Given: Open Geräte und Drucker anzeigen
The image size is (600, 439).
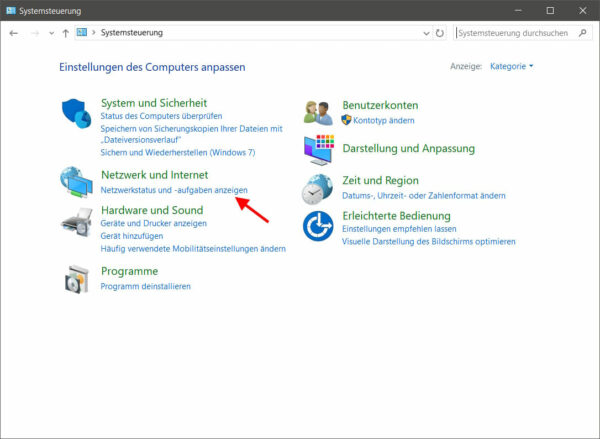Looking at the screenshot, I should pos(153,225).
